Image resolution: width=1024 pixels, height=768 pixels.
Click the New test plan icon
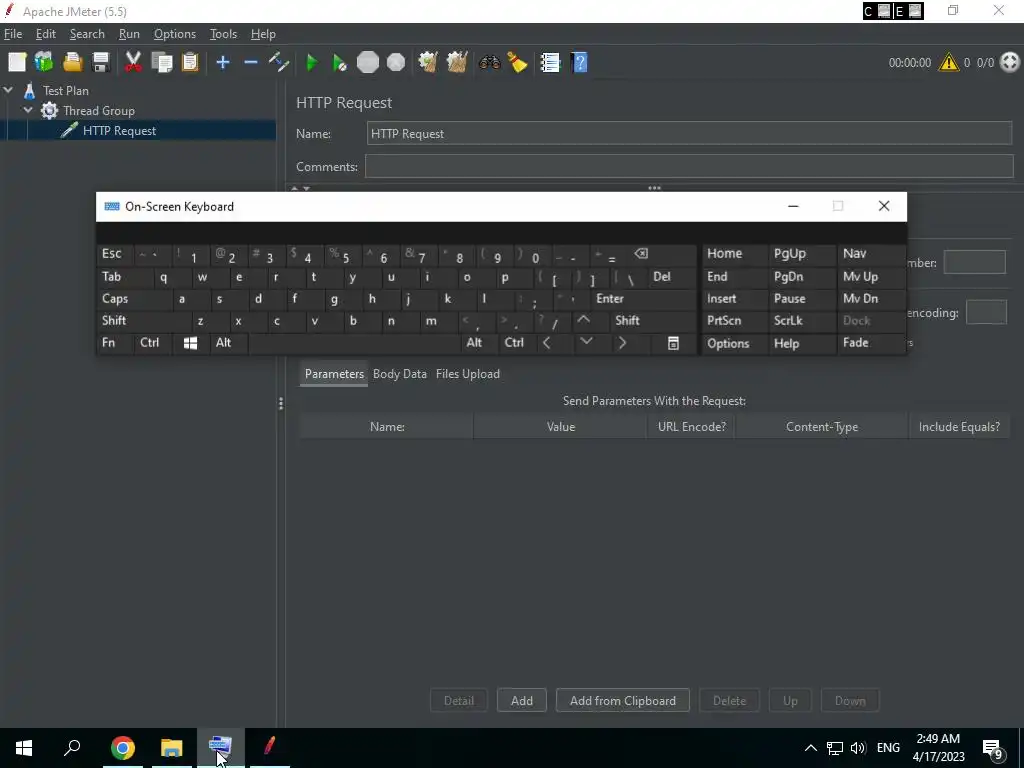(17, 63)
